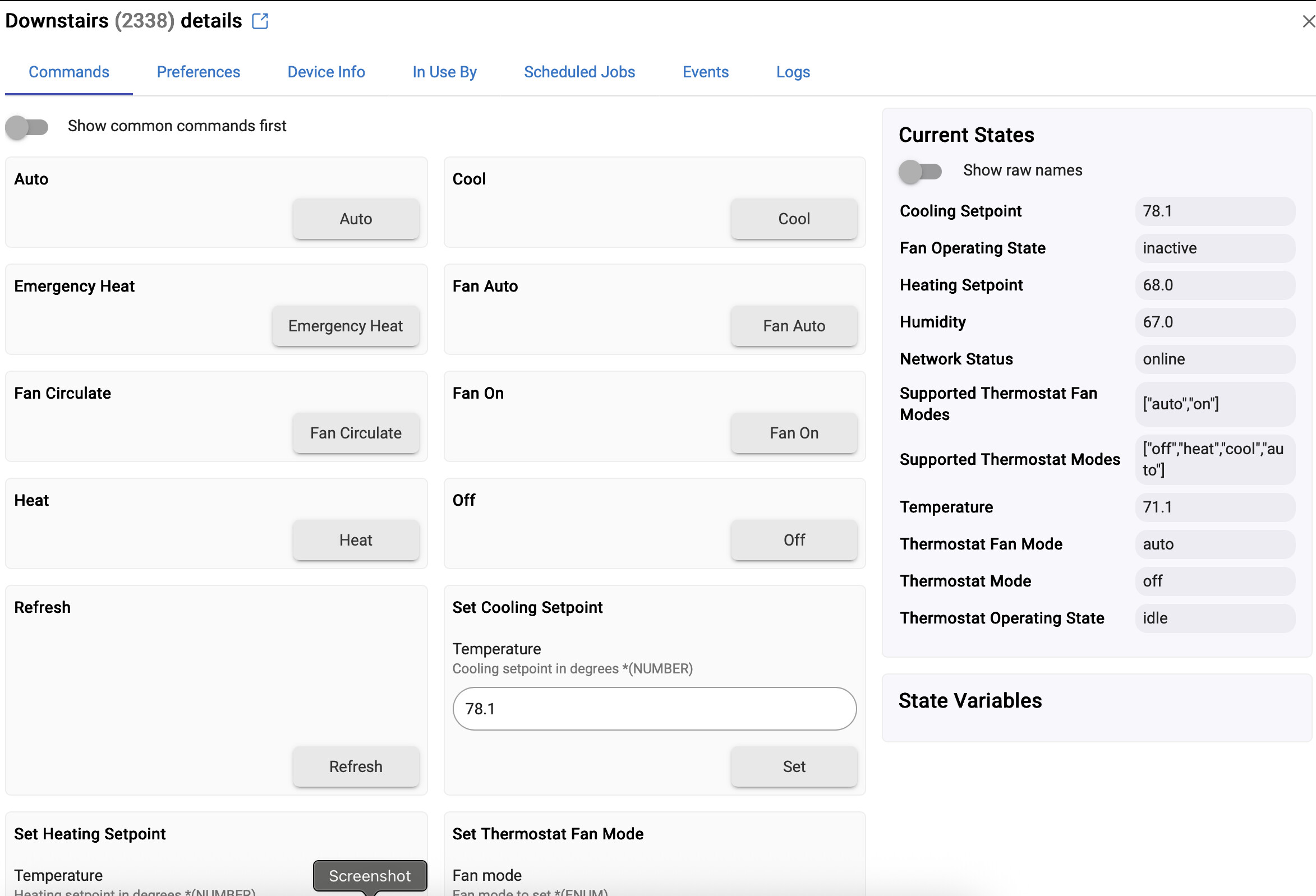Image resolution: width=1316 pixels, height=896 pixels.
Task: Toggle Show raw names switch
Action: pyautogui.click(x=920, y=171)
